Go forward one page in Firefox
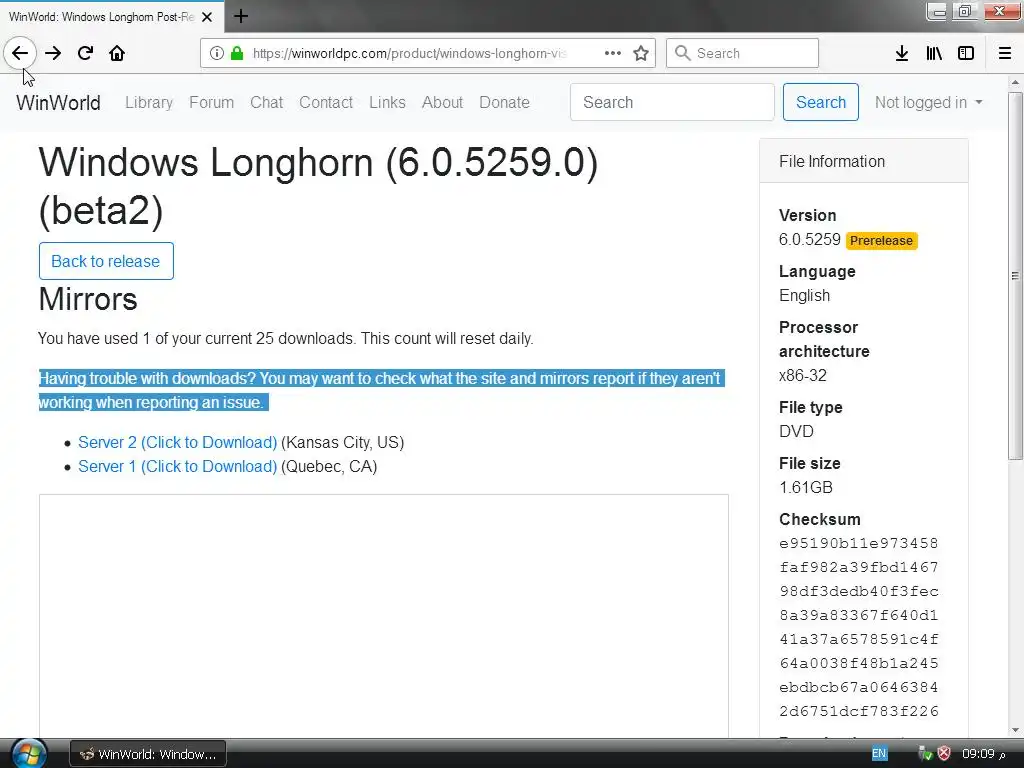This screenshot has height=768, width=1024. pos(53,53)
